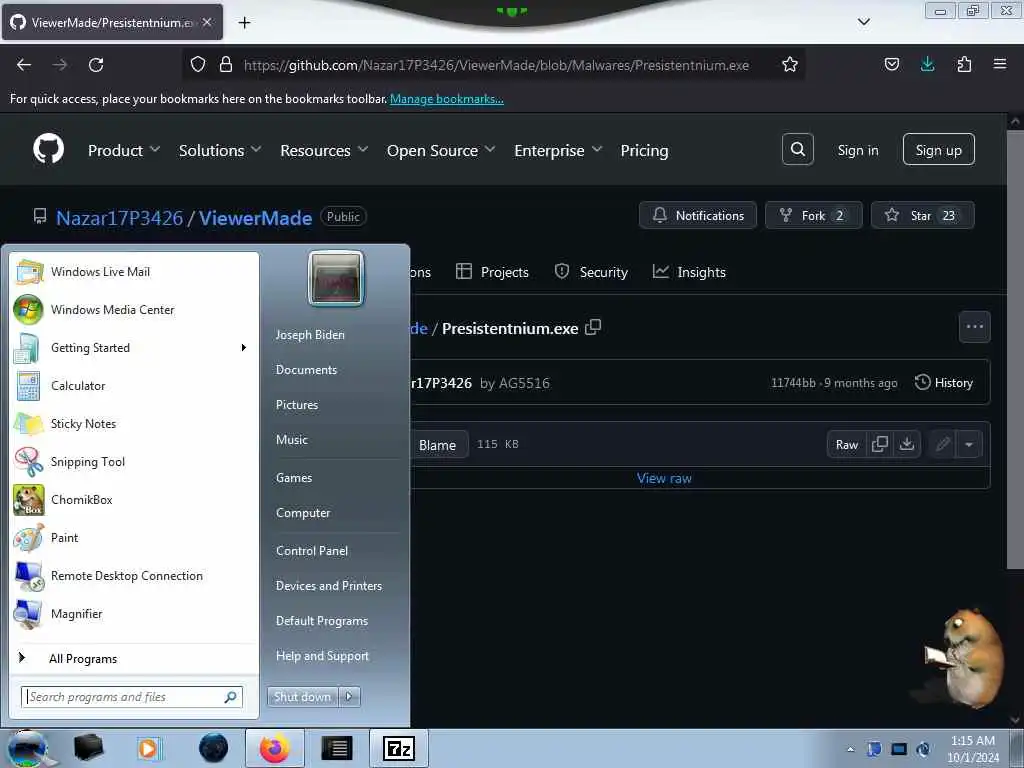This screenshot has height=768, width=1024.
Task: Click the View raw link
Action: [x=664, y=478]
